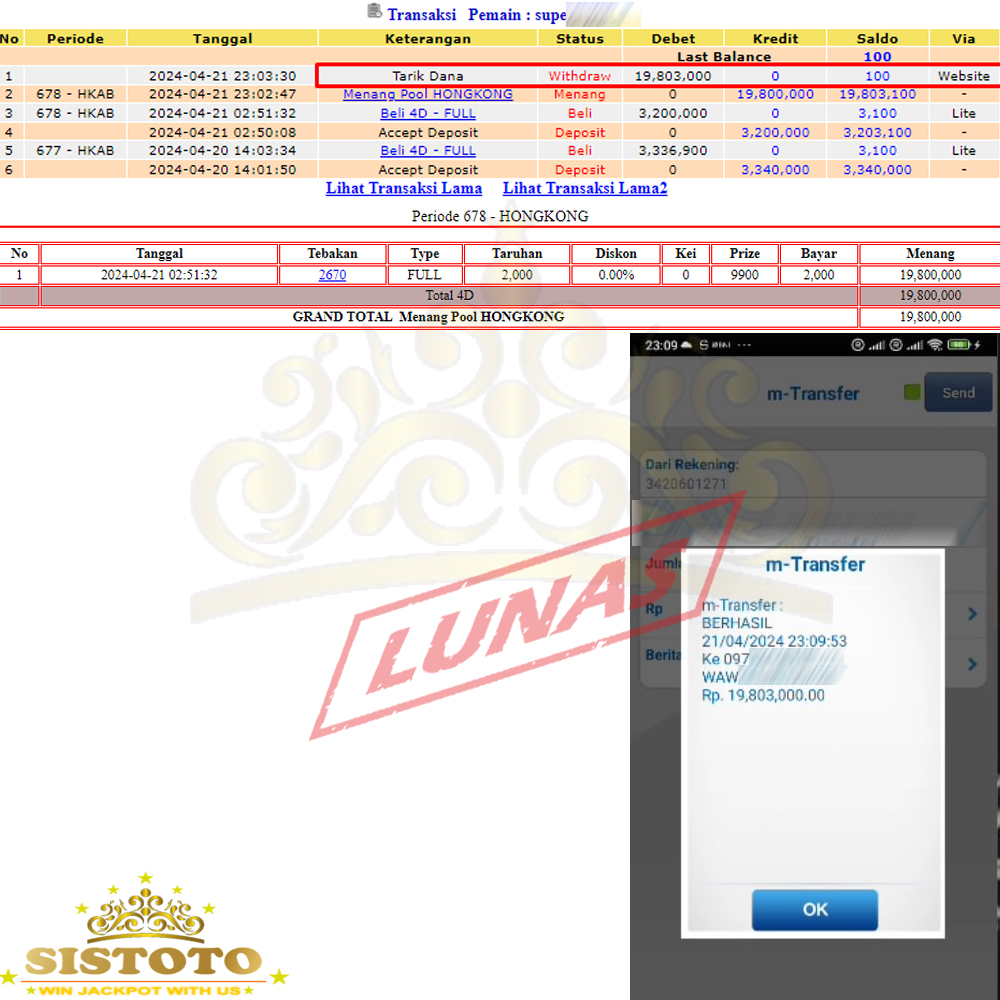Tap the battery icon in phone status bar
This screenshot has height=1000, width=1000.
[x=961, y=345]
